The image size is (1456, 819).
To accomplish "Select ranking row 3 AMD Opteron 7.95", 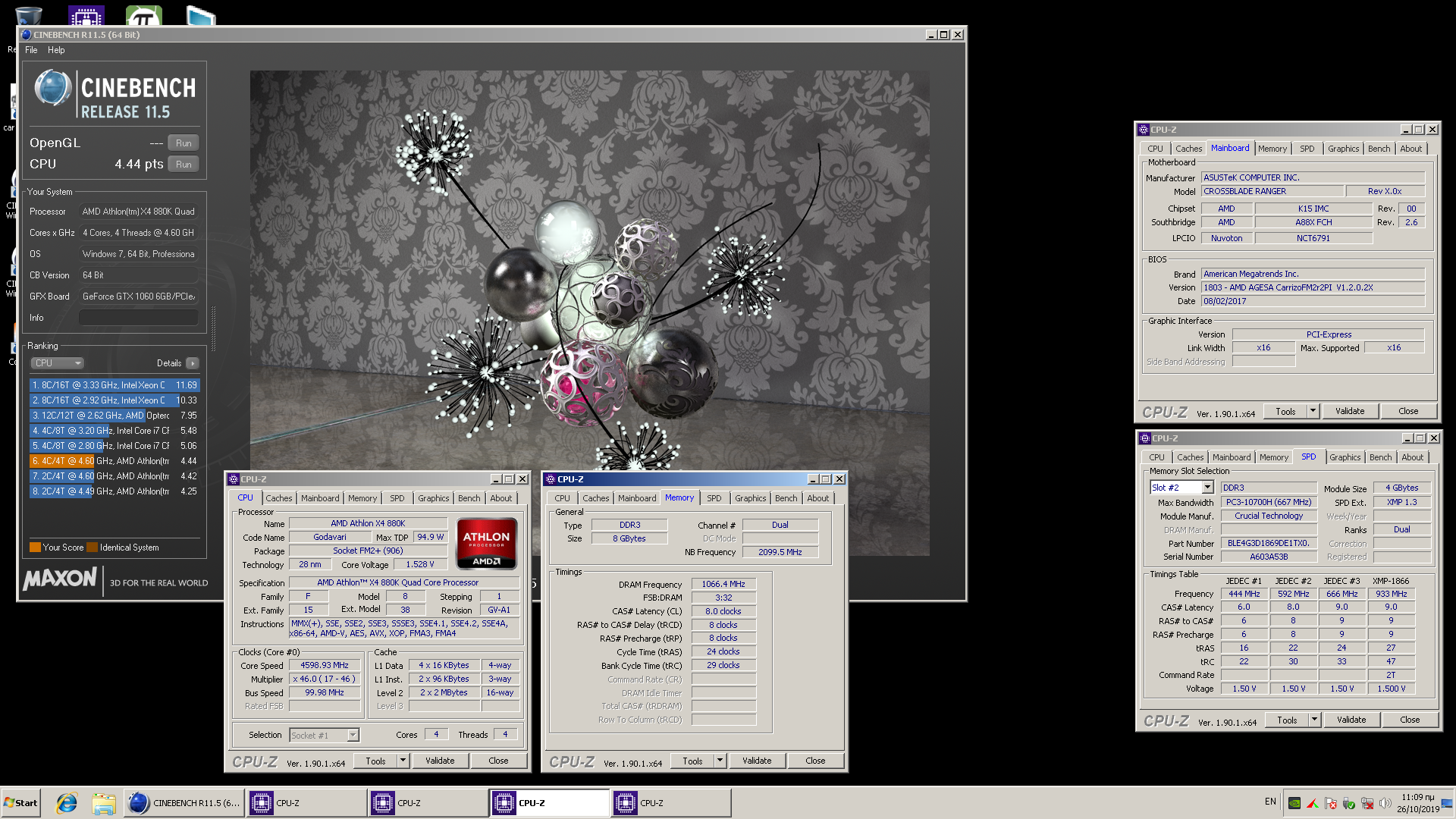I will [x=115, y=416].
